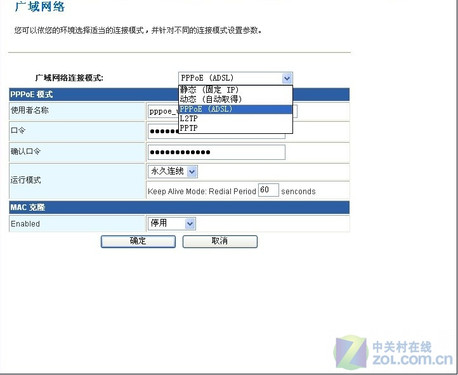The height and width of the screenshot is (375, 458).
Task: Open the 运行模式 永久连续 dropdown
Action: pos(173,172)
